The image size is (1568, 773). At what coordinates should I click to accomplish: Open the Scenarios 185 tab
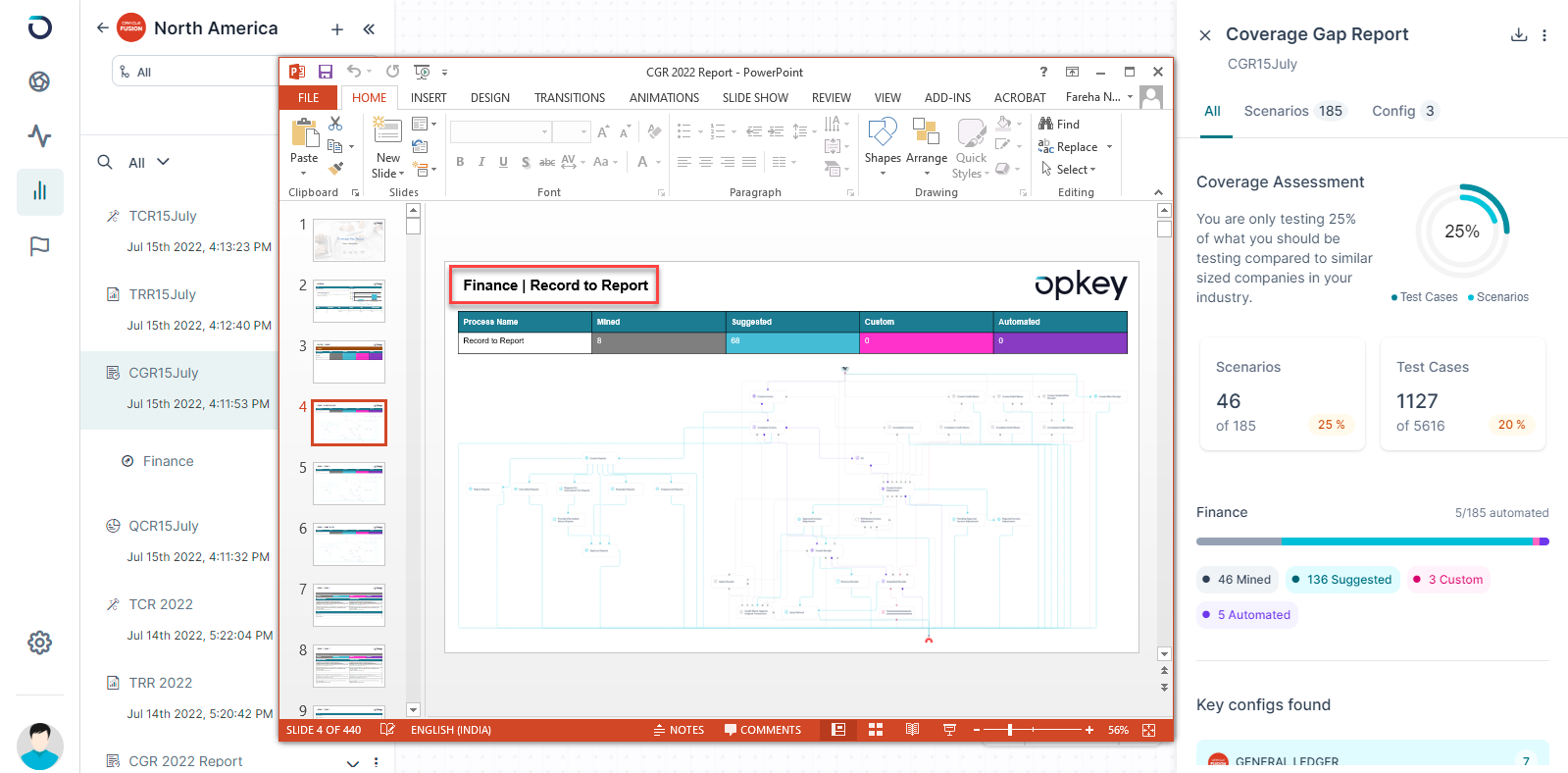pyautogui.click(x=1294, y=111)
